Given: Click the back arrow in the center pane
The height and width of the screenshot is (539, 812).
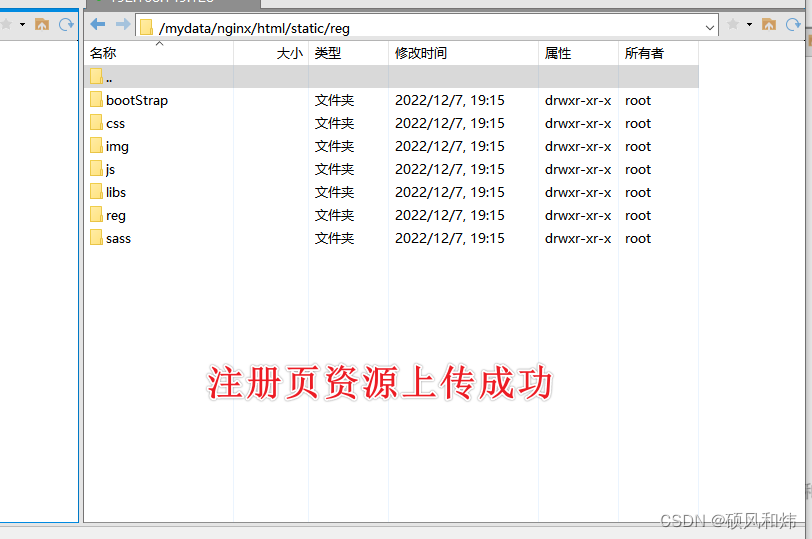Looking at the screenshot, I should click(x=98, y=24).
